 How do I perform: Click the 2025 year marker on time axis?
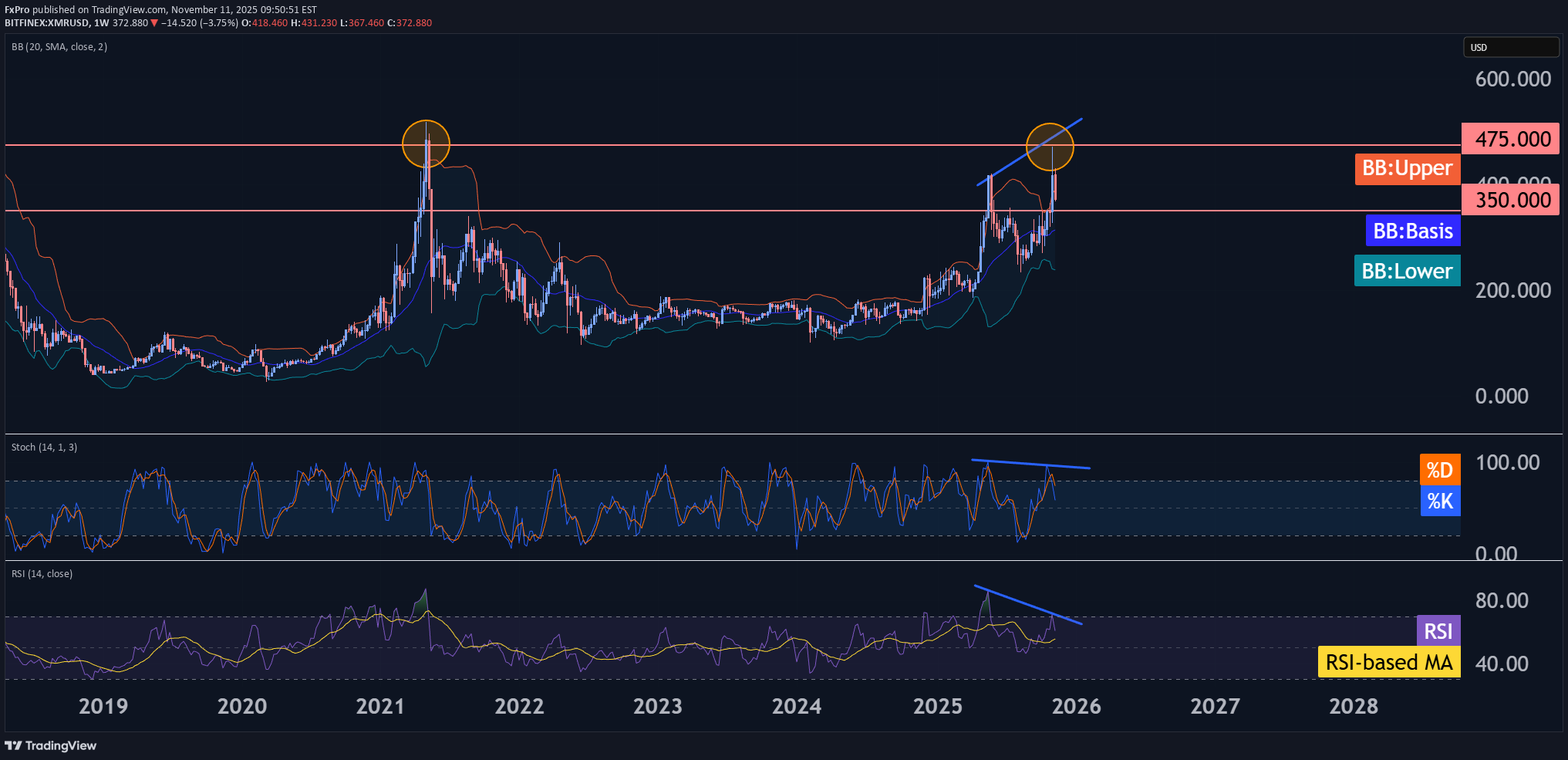(x=937, y=707)
